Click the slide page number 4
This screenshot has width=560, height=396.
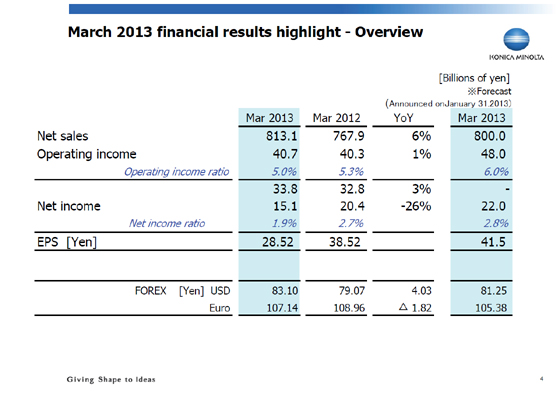point(542,379)
